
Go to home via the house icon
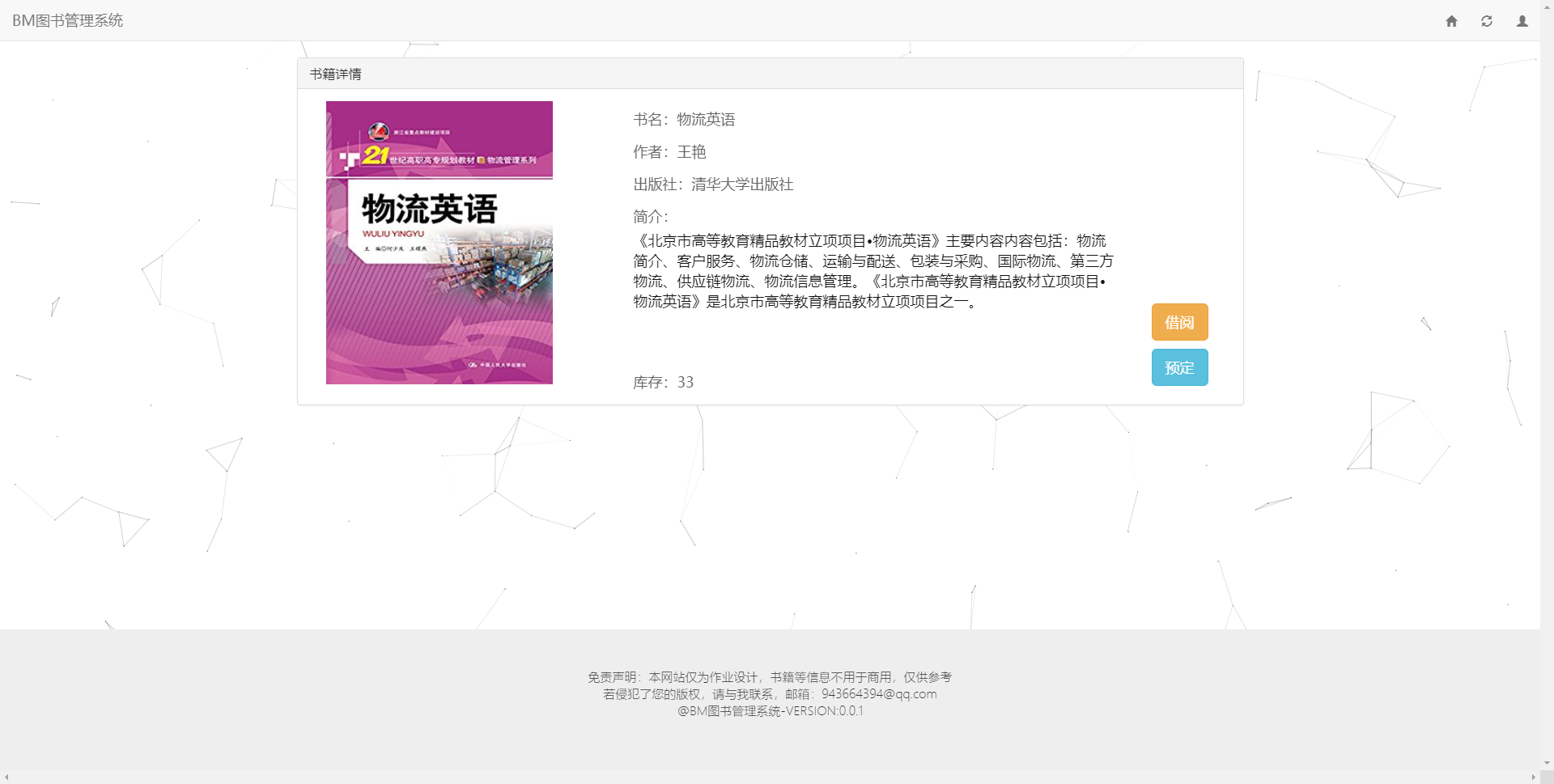tap(1451, 21)
